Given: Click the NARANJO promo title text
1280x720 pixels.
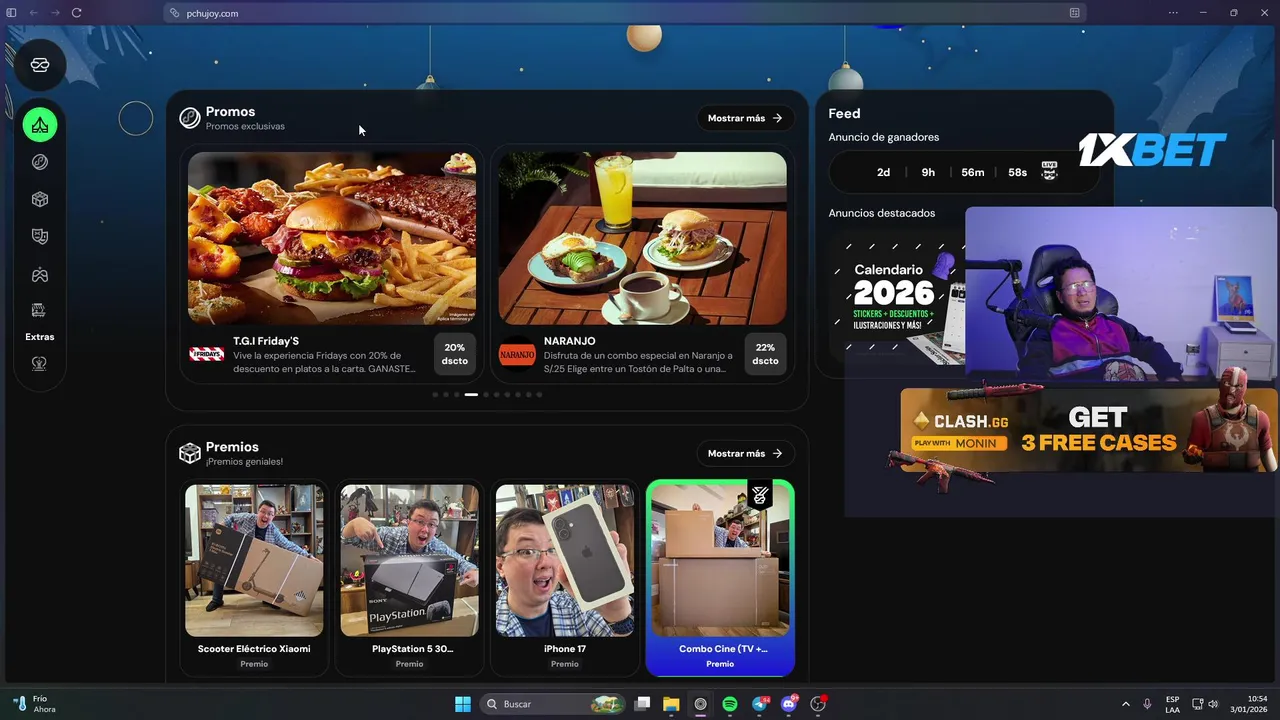Looking at the screenshot, I should pos(569,341).
